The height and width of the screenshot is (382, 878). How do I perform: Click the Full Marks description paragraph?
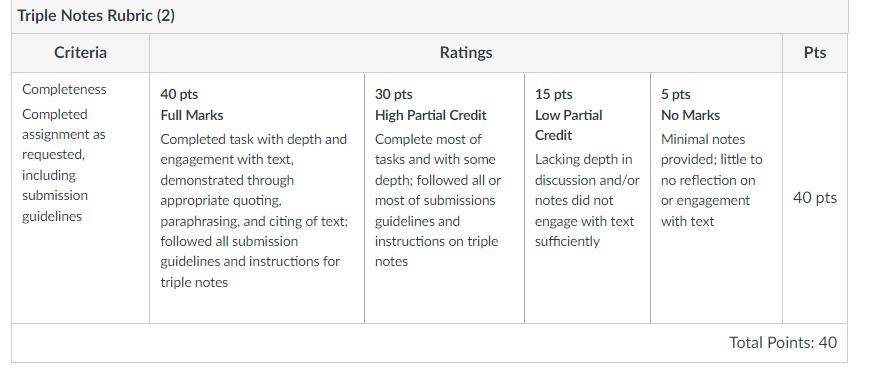[254, 211]
